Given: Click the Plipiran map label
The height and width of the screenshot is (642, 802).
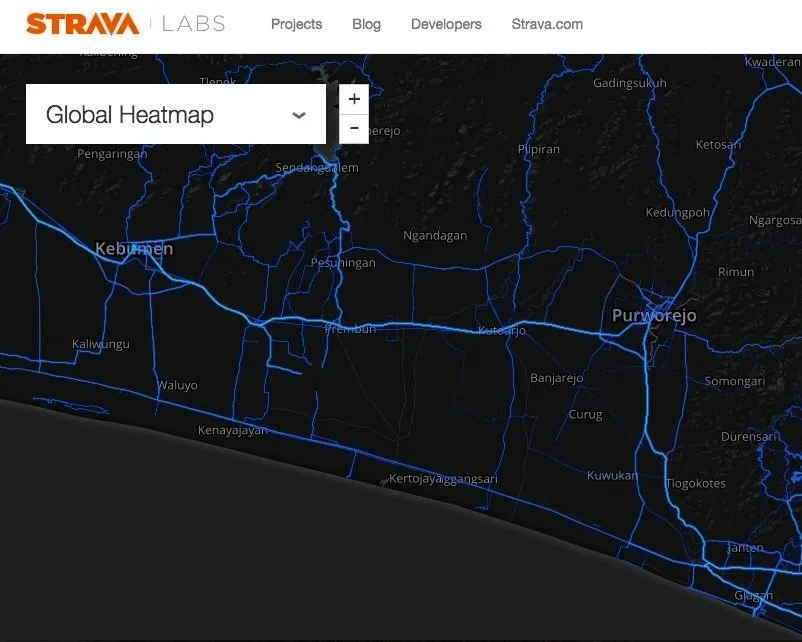Looking at the screenshot, I should click(x=539, y=149).
